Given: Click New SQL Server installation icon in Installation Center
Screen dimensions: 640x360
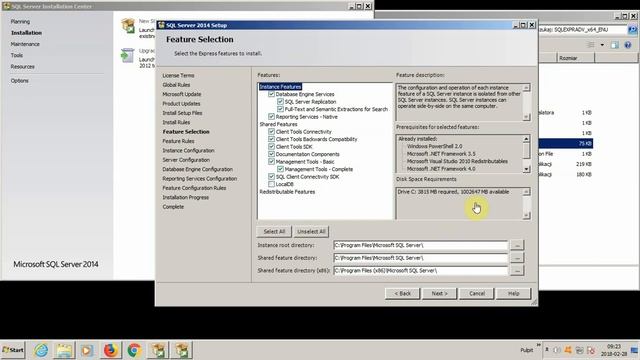Looking at the screenshot, I should tap(128, 26).
